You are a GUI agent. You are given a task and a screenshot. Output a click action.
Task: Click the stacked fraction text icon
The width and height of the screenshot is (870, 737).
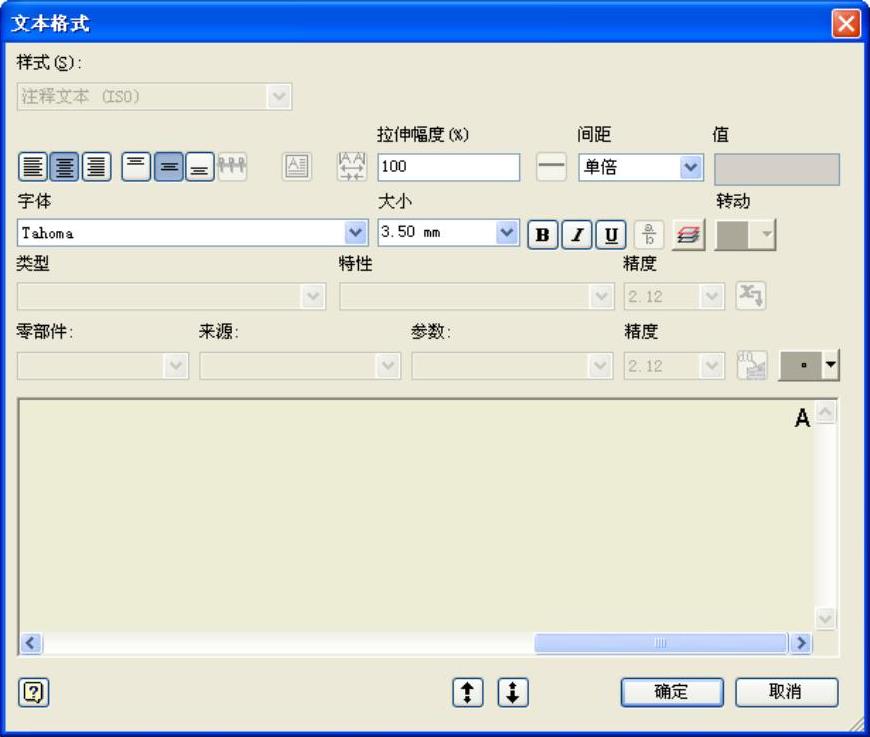point(649,234)
